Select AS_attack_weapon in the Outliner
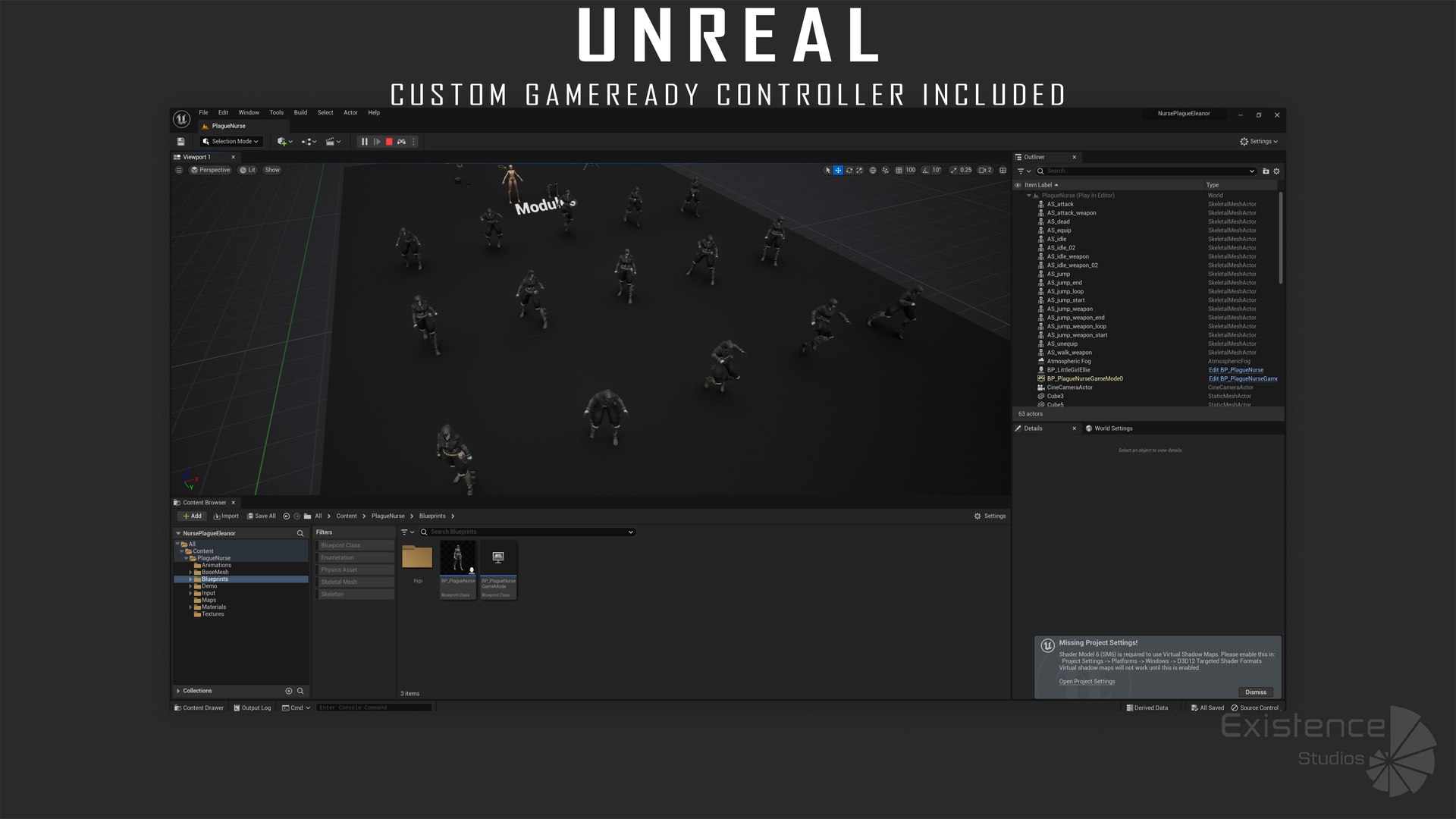Screen dimensions: 1456x819 (1071, 213)
